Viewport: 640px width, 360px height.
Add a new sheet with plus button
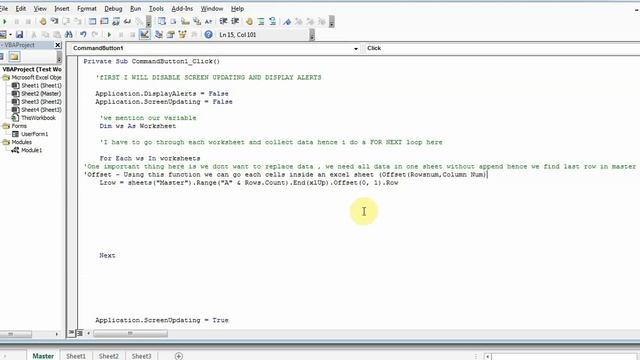pos(178,356)
